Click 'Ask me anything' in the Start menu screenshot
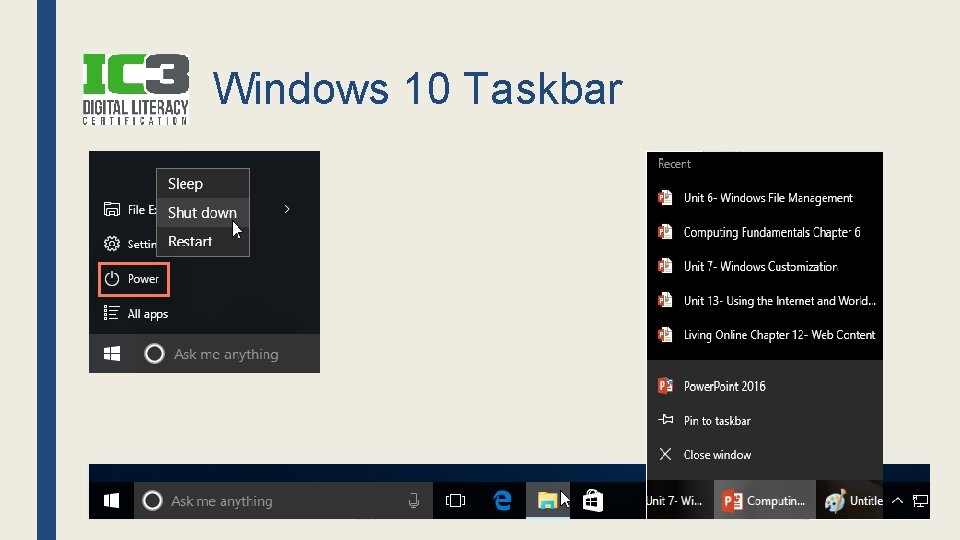 (x=226, y=354)
